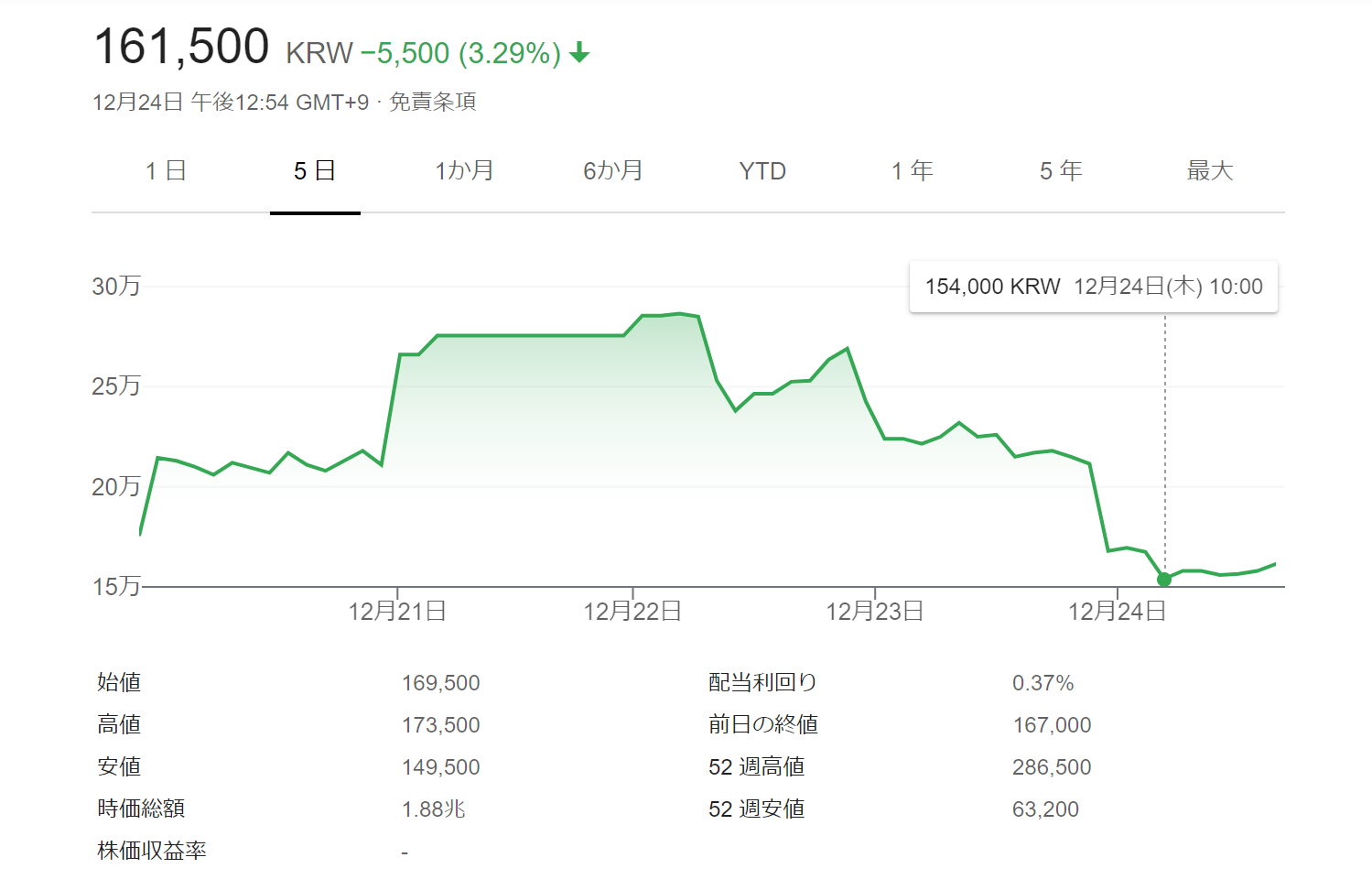Click the 154,000 KRW chart tooltip
This screenshot has height=890, width=1372.
tap(1093, 287)
